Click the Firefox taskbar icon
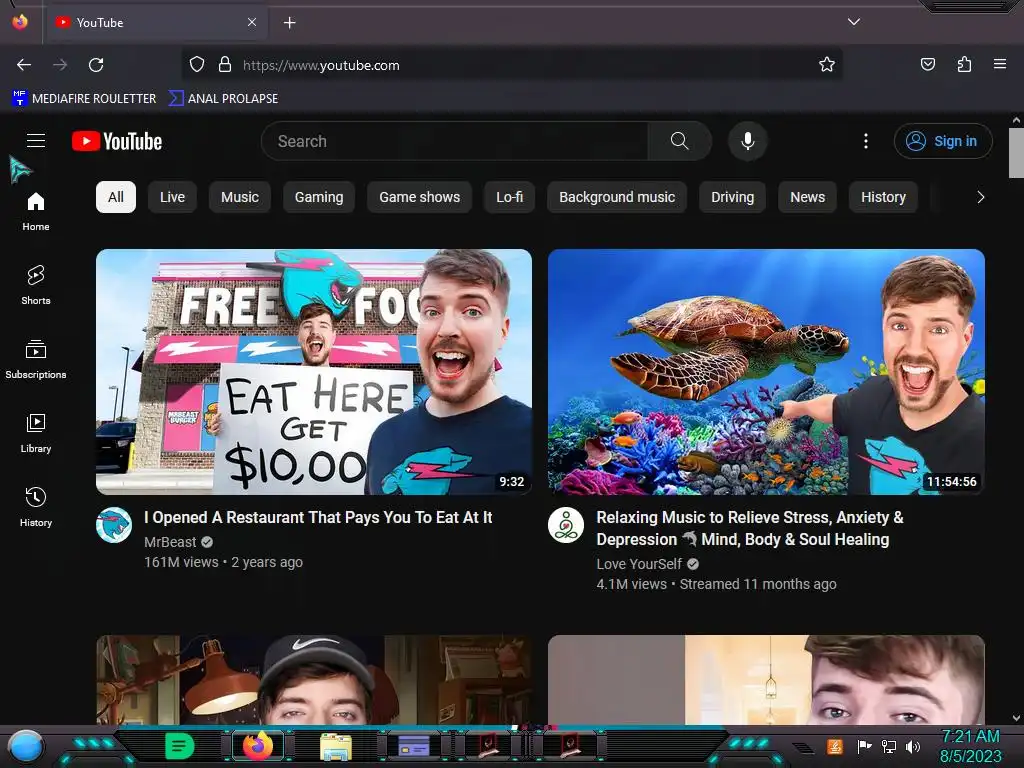The width and height of the screenshot is (1024, 768). pos(258,746)
